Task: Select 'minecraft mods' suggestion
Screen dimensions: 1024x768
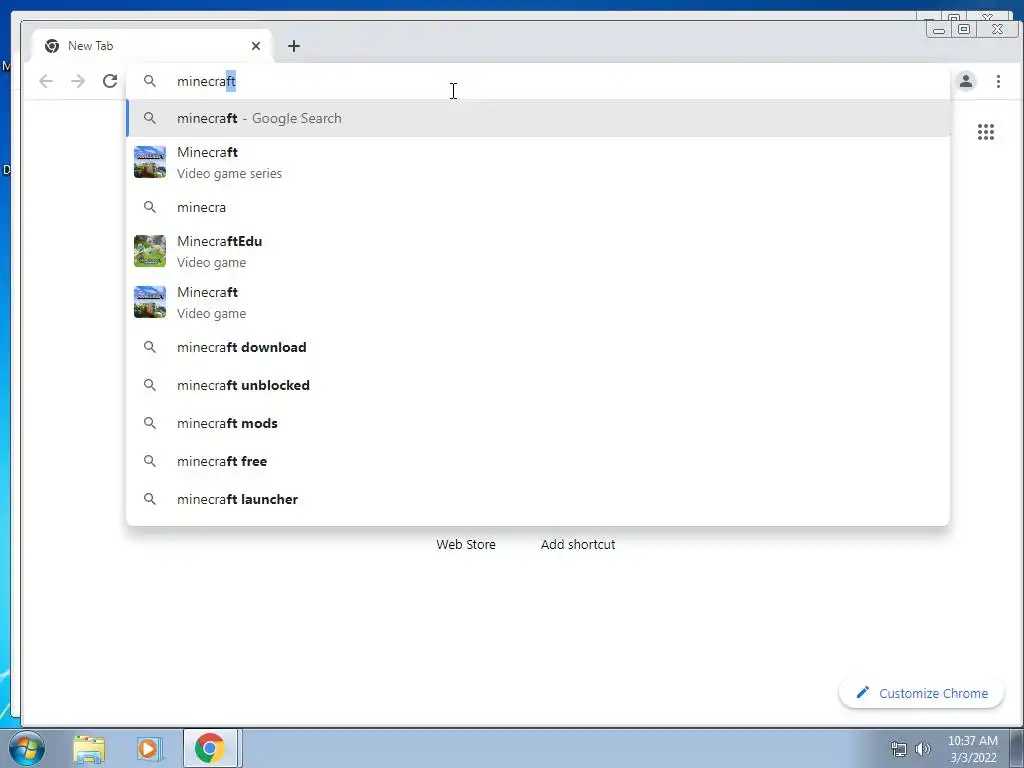Action: (538, 423)
